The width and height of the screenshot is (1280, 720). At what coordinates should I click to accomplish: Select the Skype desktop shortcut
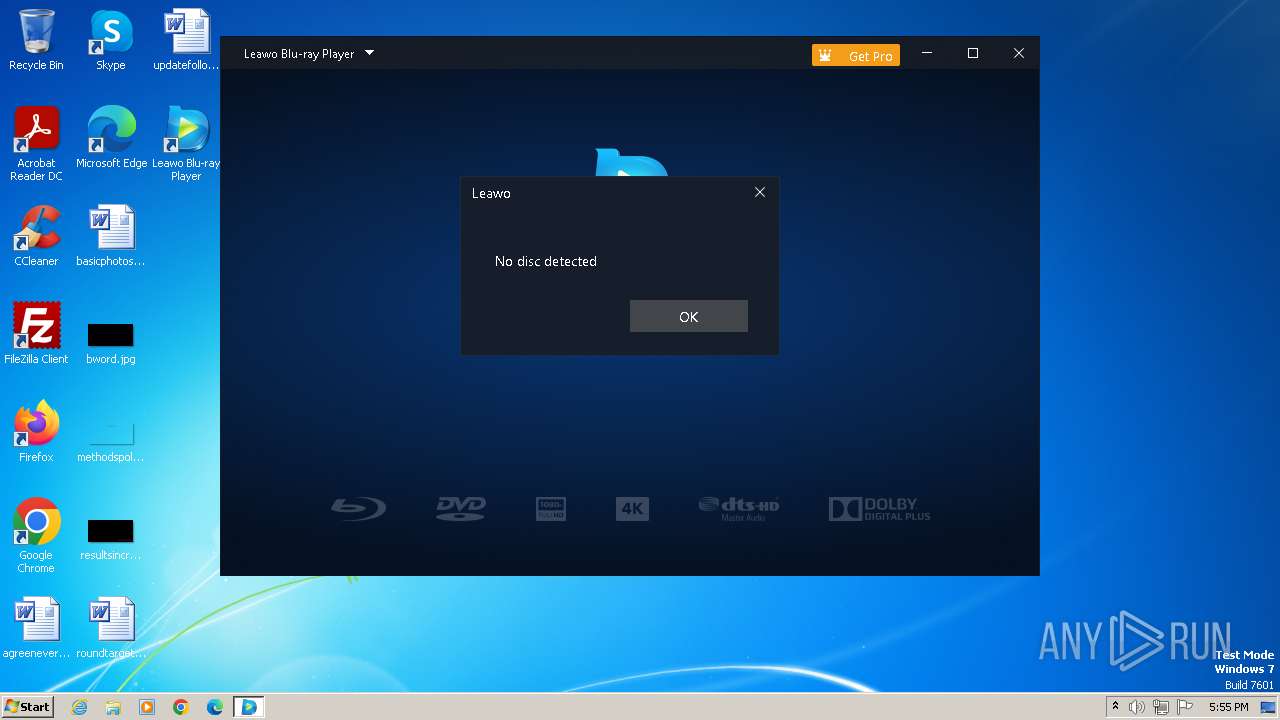[x=111, y=40]
